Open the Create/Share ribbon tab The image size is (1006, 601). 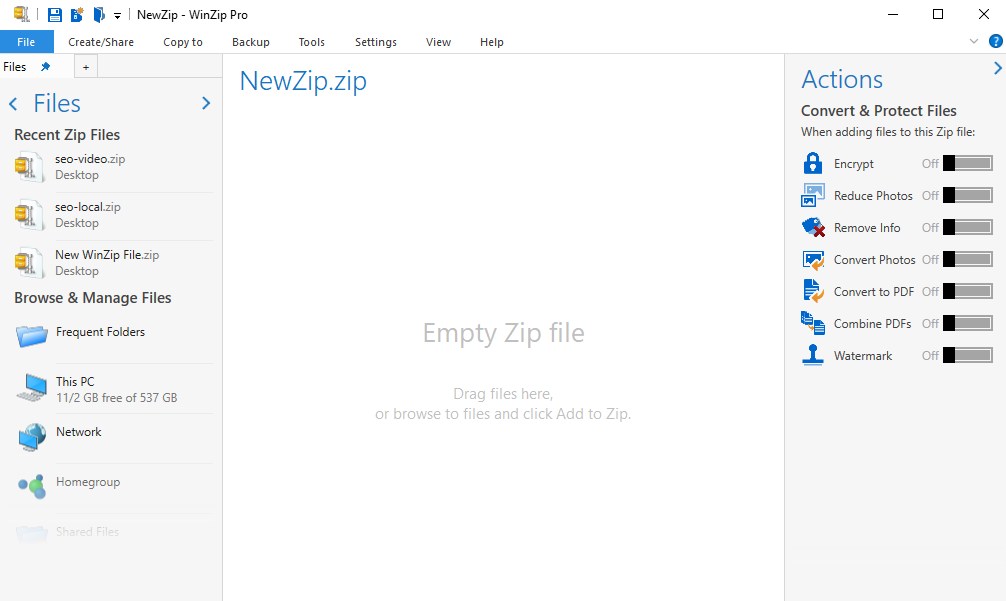click(101, 42)
